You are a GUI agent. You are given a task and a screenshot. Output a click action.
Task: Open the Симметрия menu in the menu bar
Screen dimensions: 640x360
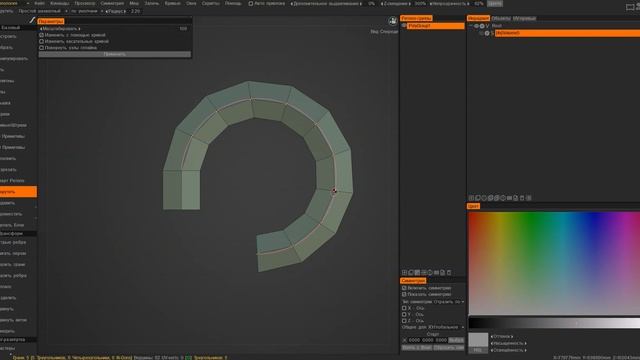pyautogui.click(x=112, y=3)
